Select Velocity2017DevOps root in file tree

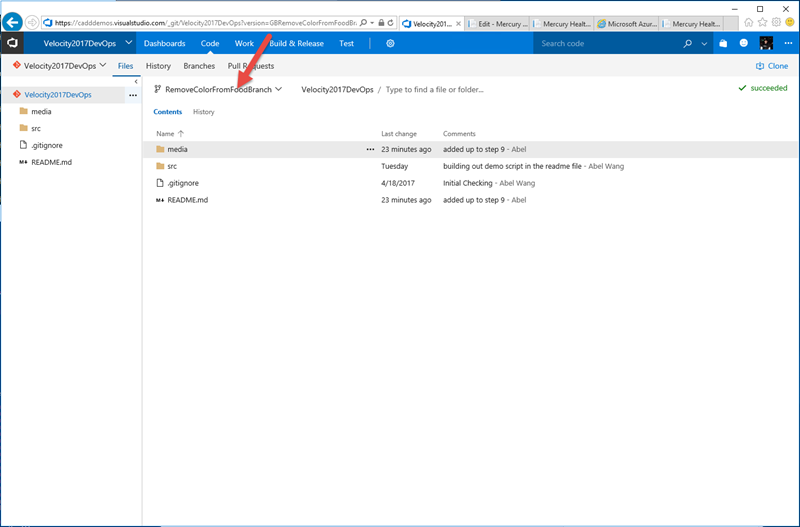pyautogui.click(x=58, y=95)
